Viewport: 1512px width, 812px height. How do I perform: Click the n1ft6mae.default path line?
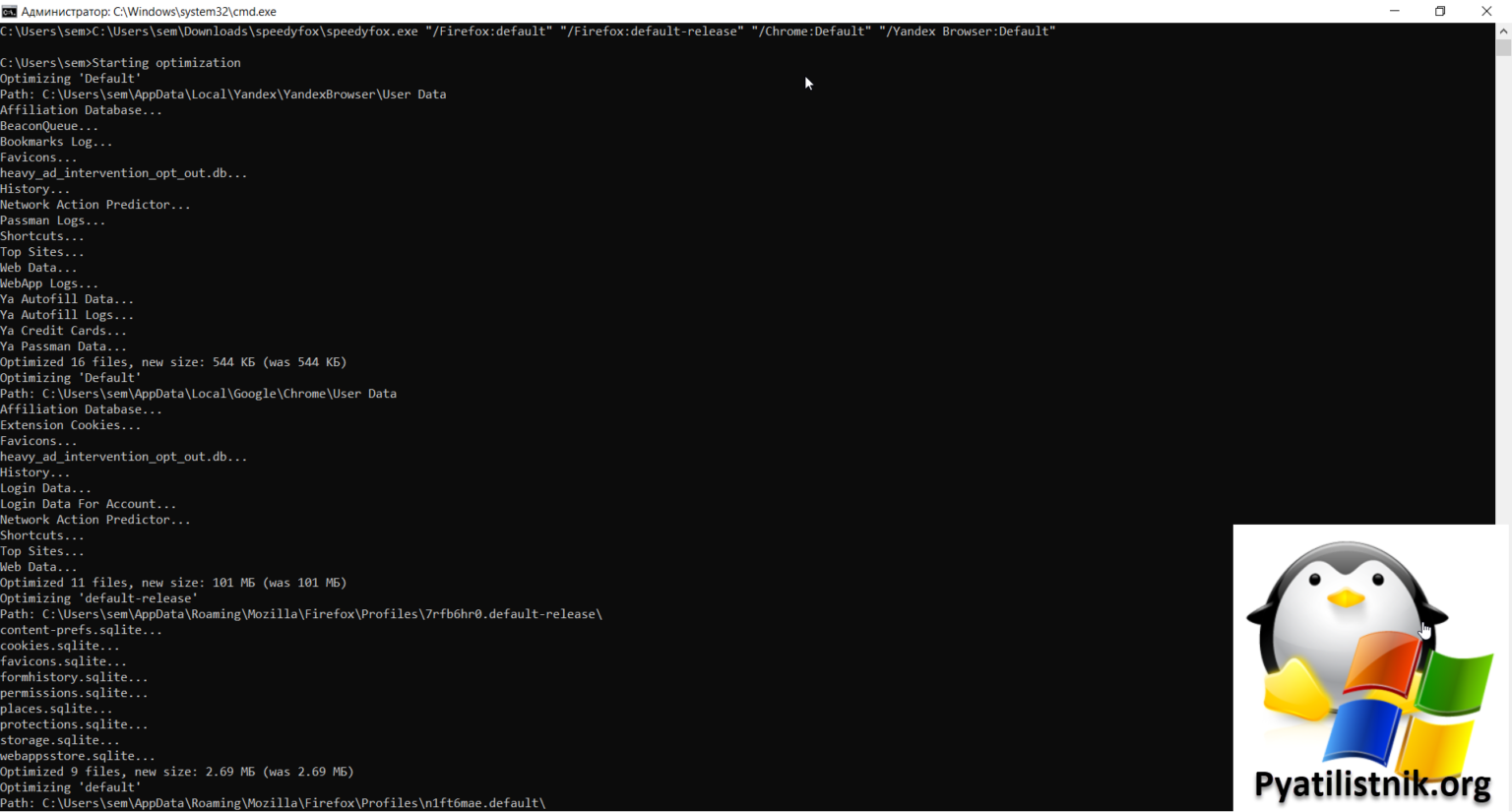273,803
